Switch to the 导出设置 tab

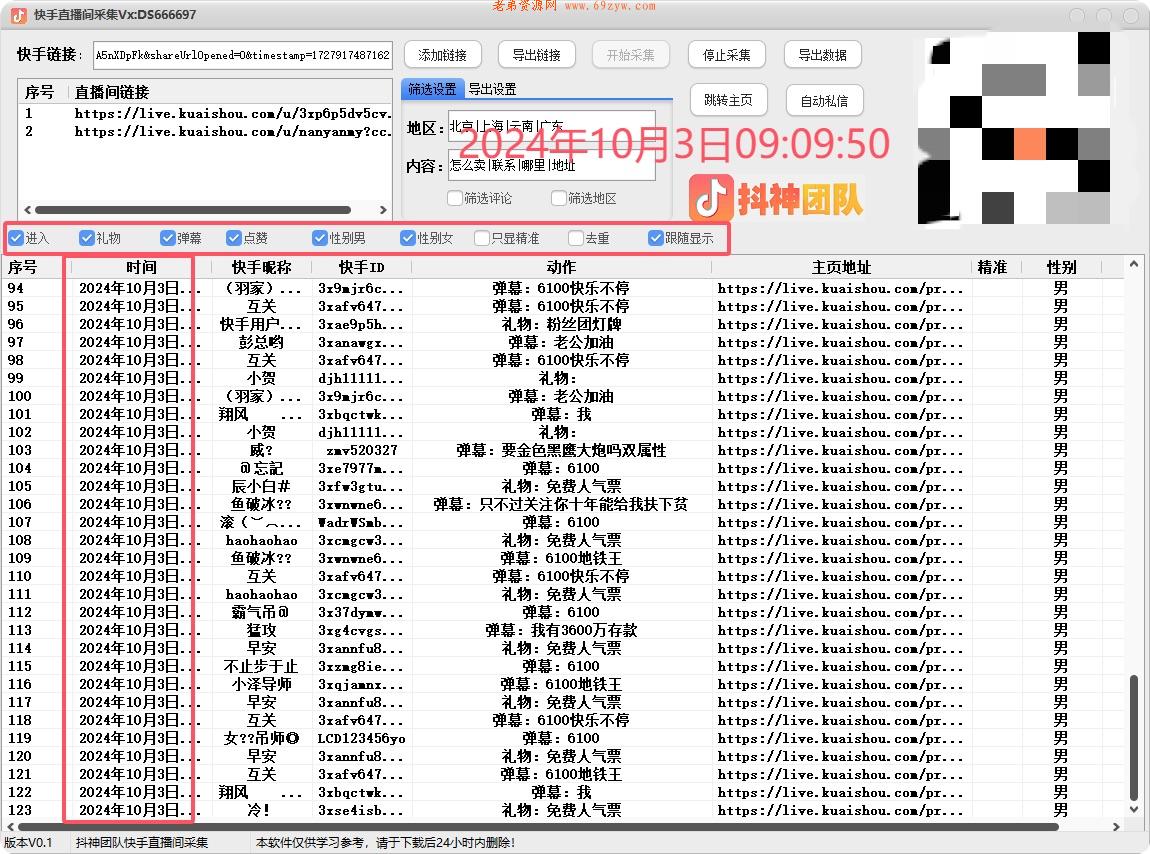(x=492, y=88)
